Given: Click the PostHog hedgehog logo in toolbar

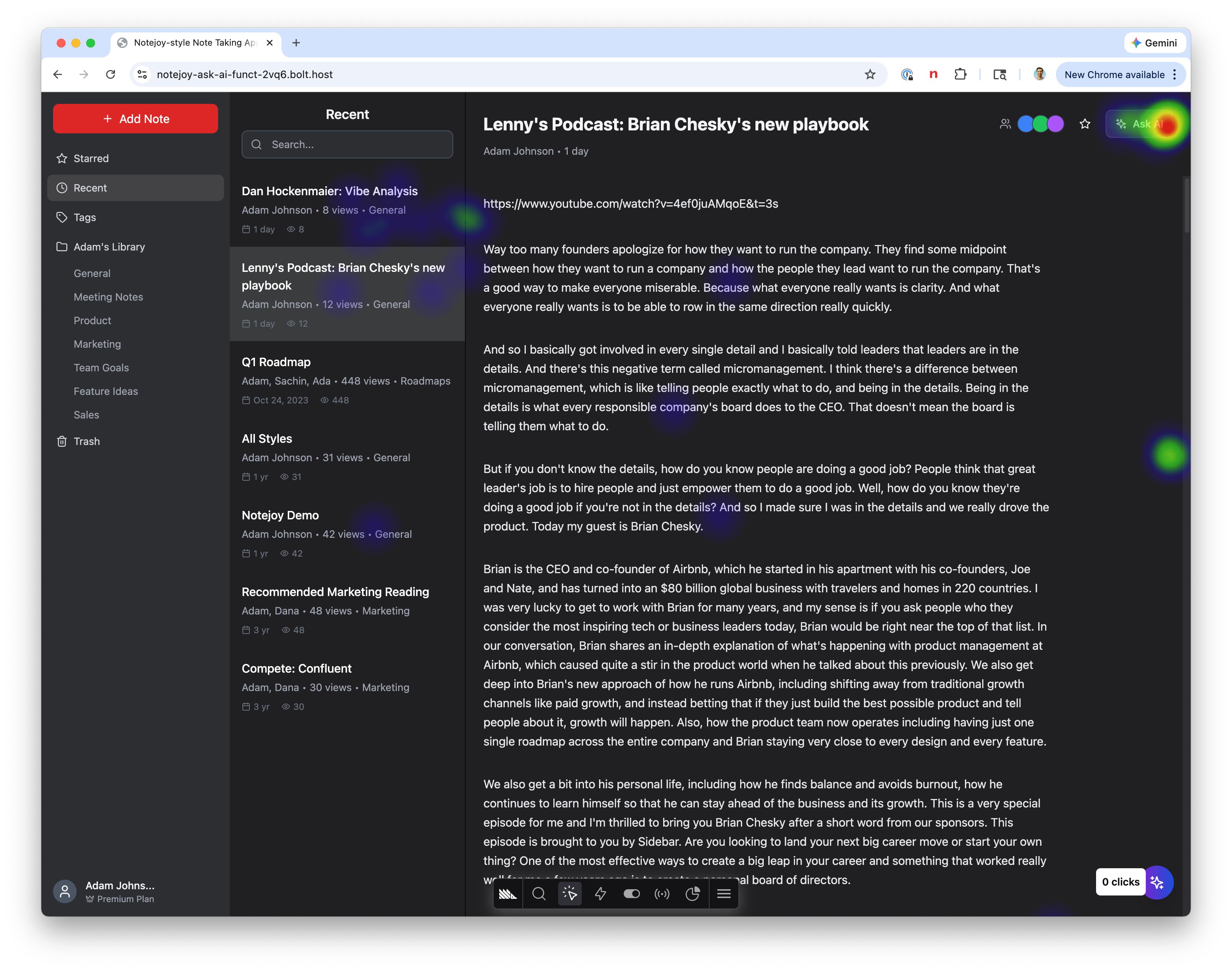Looking at the screenshot, I should point(507,894).
